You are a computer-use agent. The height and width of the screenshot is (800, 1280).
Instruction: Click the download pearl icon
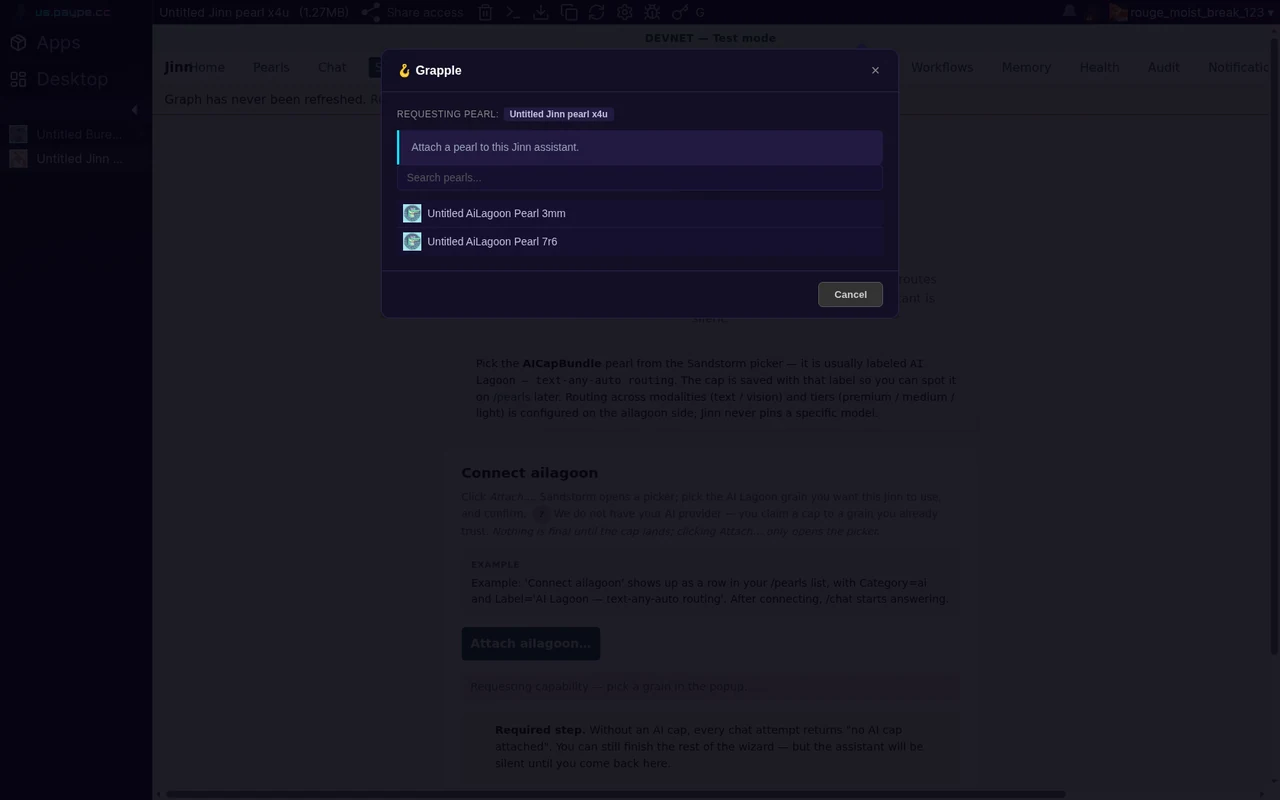pyautogui.click(x=540, y=12)
